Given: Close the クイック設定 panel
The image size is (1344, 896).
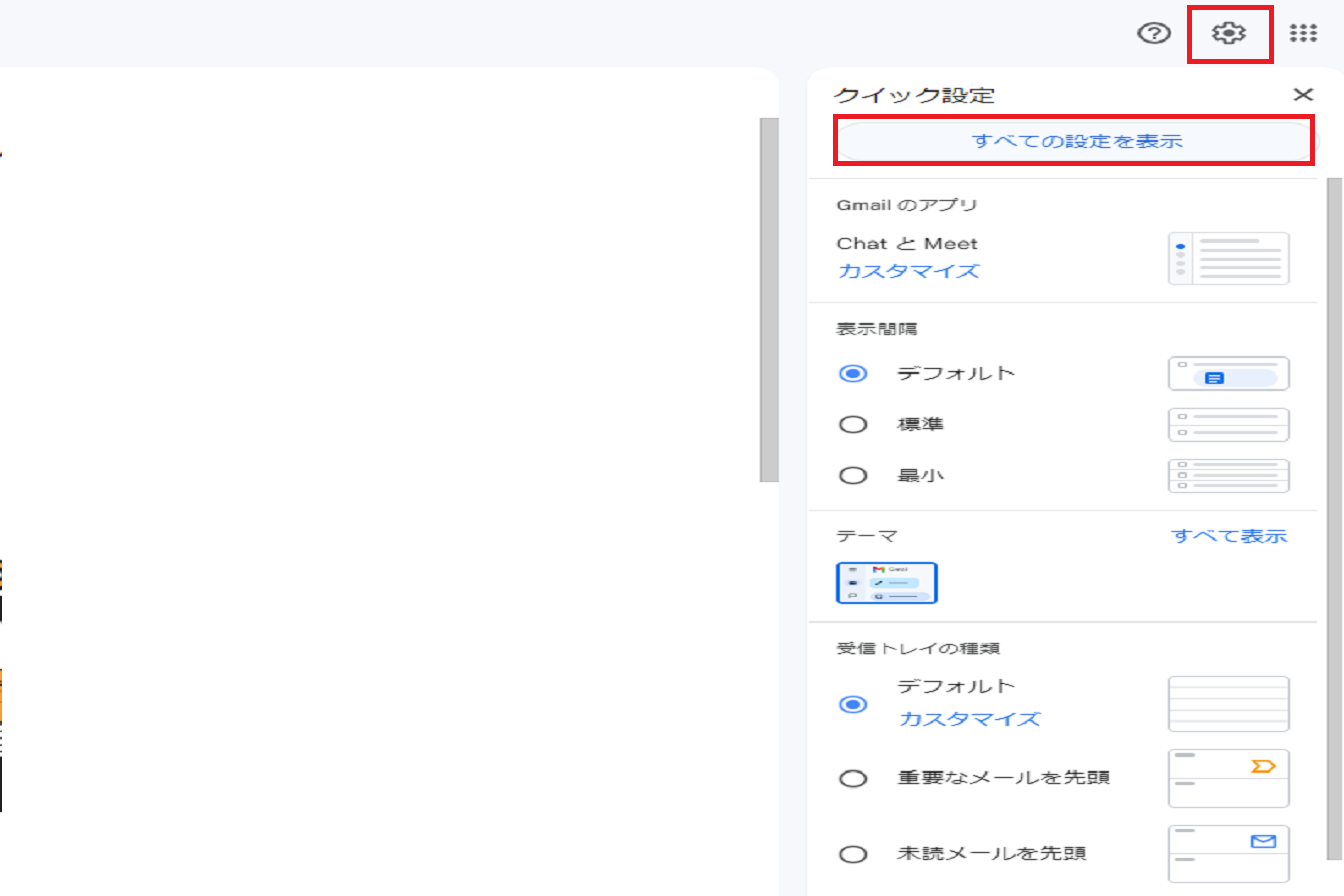Looking at the screenshot, I should coord(1302,95).
